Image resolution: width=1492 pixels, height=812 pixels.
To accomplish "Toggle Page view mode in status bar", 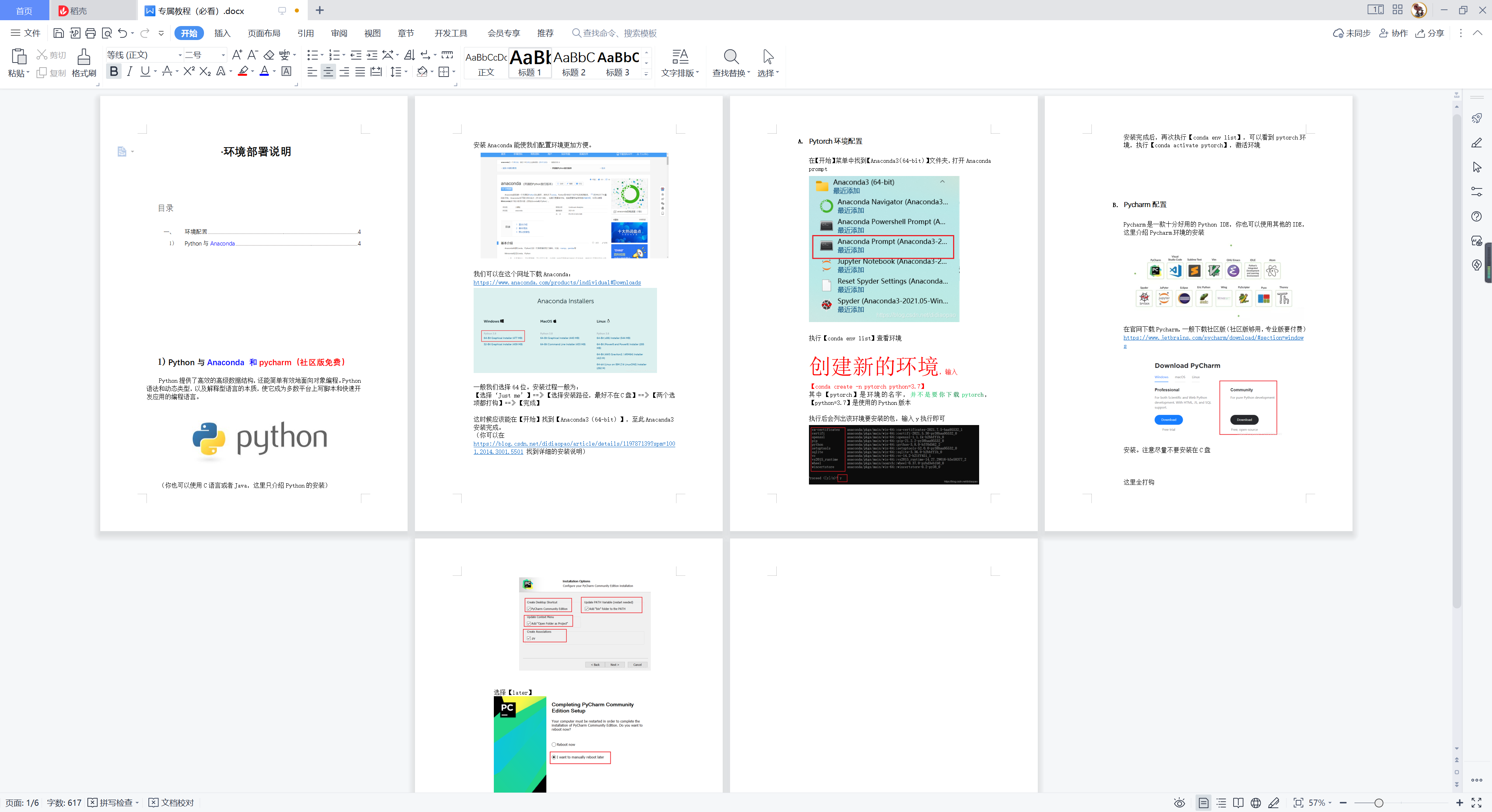I will pyautogui.click(x=1204, y=803).
